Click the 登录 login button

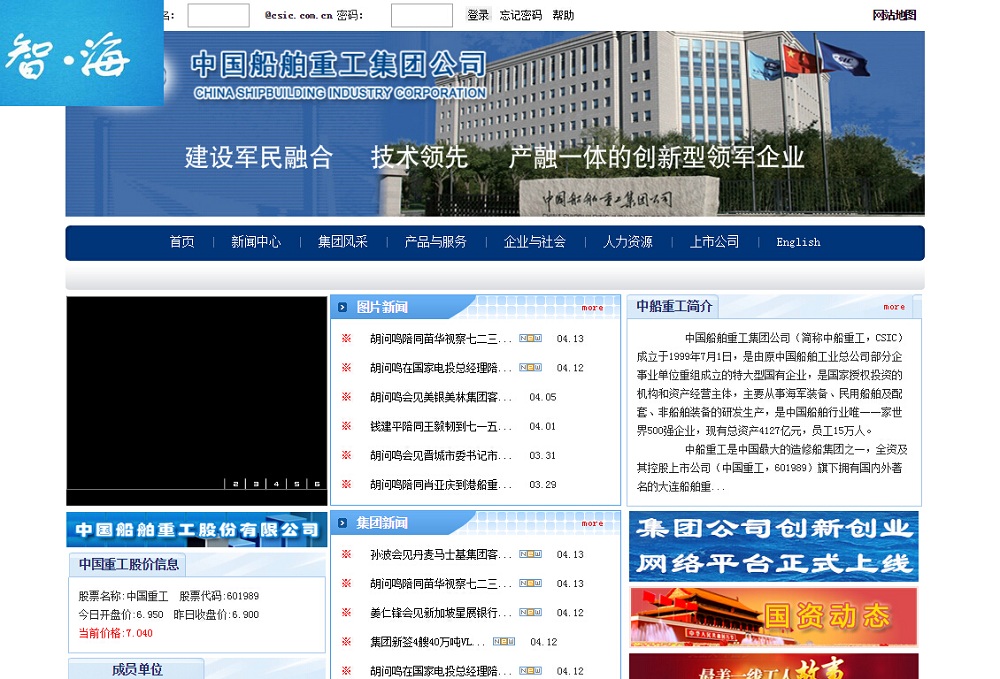pyautogui.click(x=478, y=15)
